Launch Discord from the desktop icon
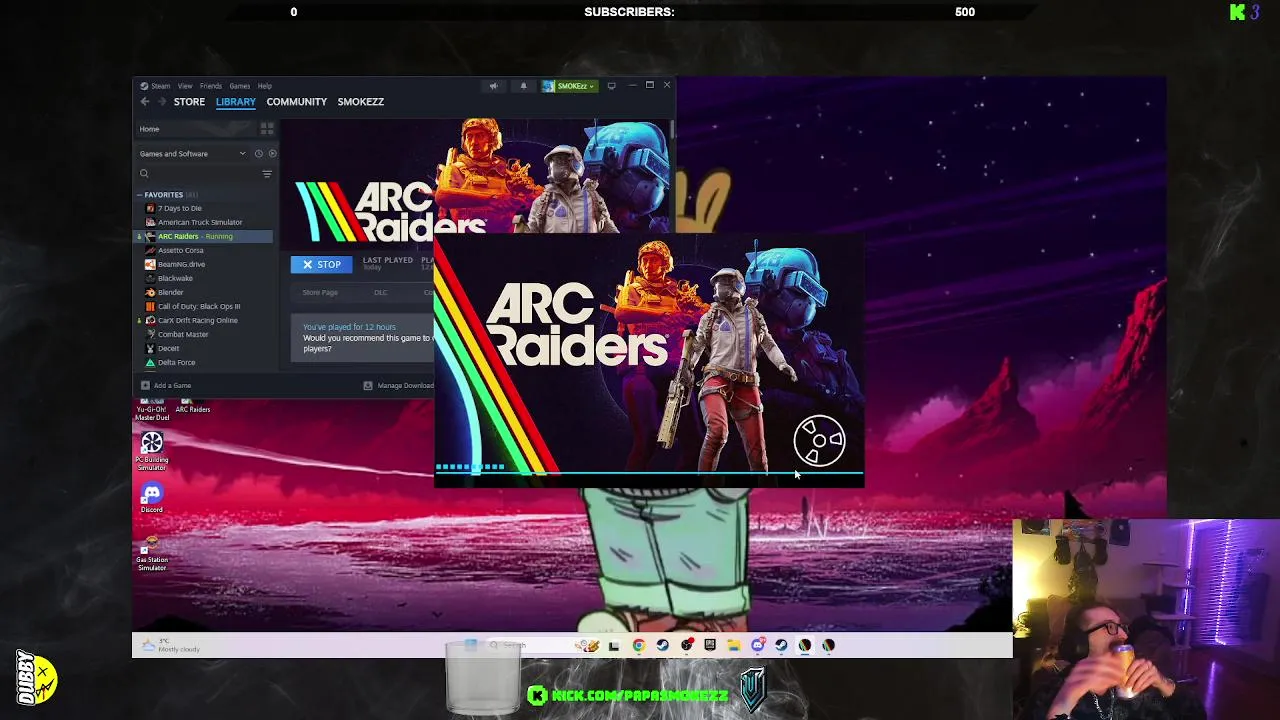Image resolution: width=1280 pixels, height=720 pixels. coord(152,497)
